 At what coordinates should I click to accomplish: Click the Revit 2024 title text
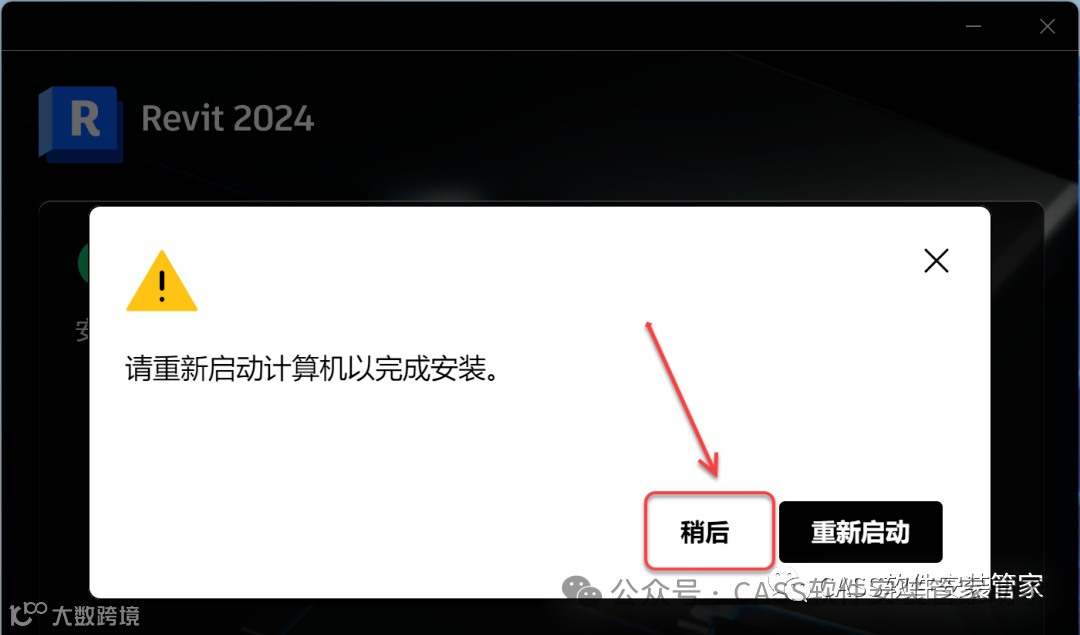pos(227,118)
